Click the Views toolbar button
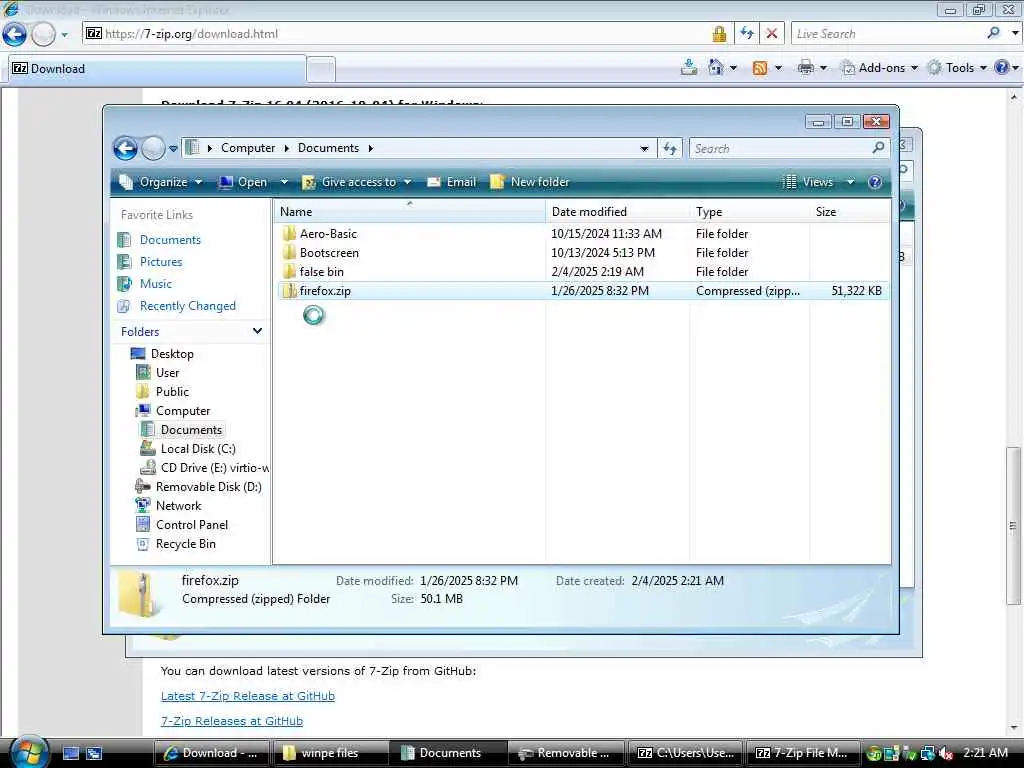This screenshot has height=768, width=1024. coord(808,182)
